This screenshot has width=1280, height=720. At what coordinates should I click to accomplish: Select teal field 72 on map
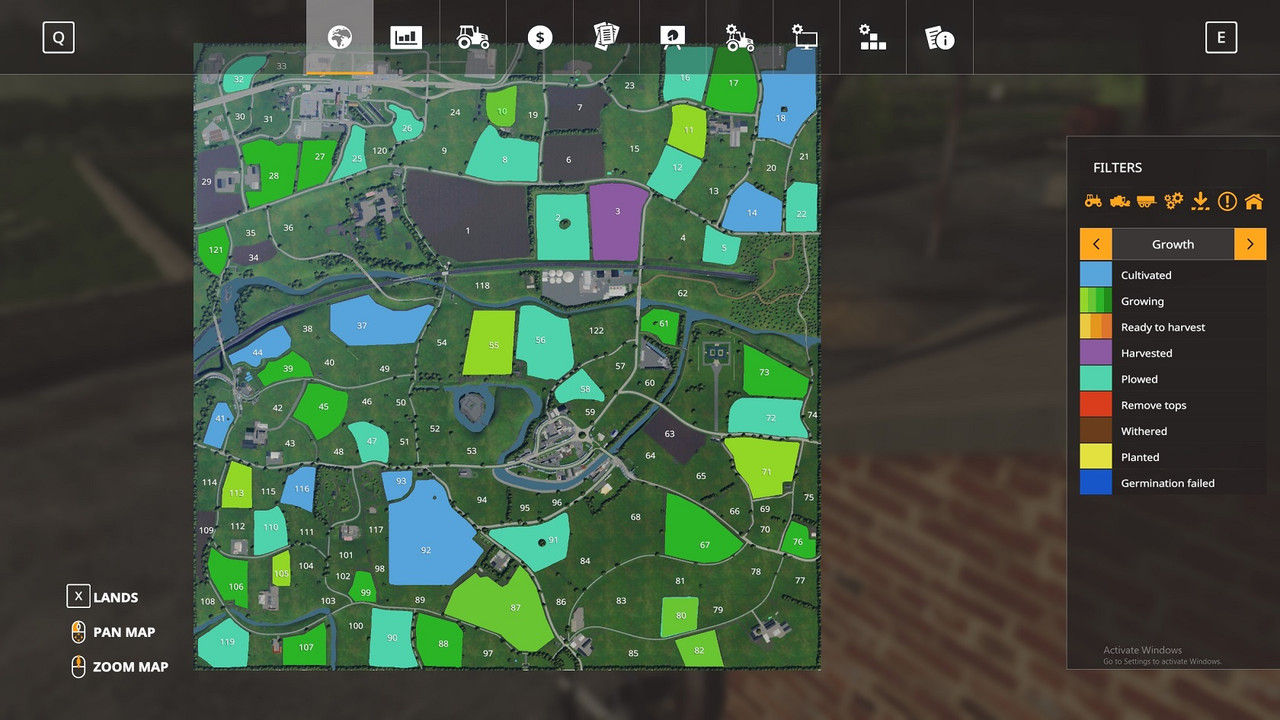pyautogui.click(x=768, y=417)
